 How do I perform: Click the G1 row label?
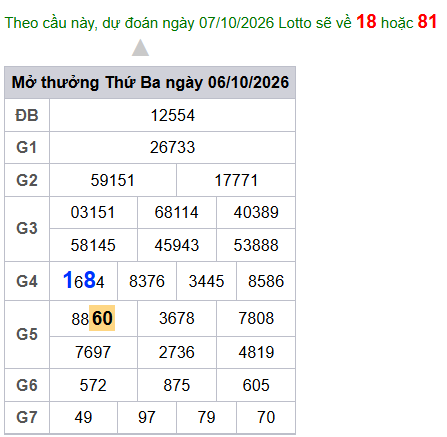tap(27, 148)
